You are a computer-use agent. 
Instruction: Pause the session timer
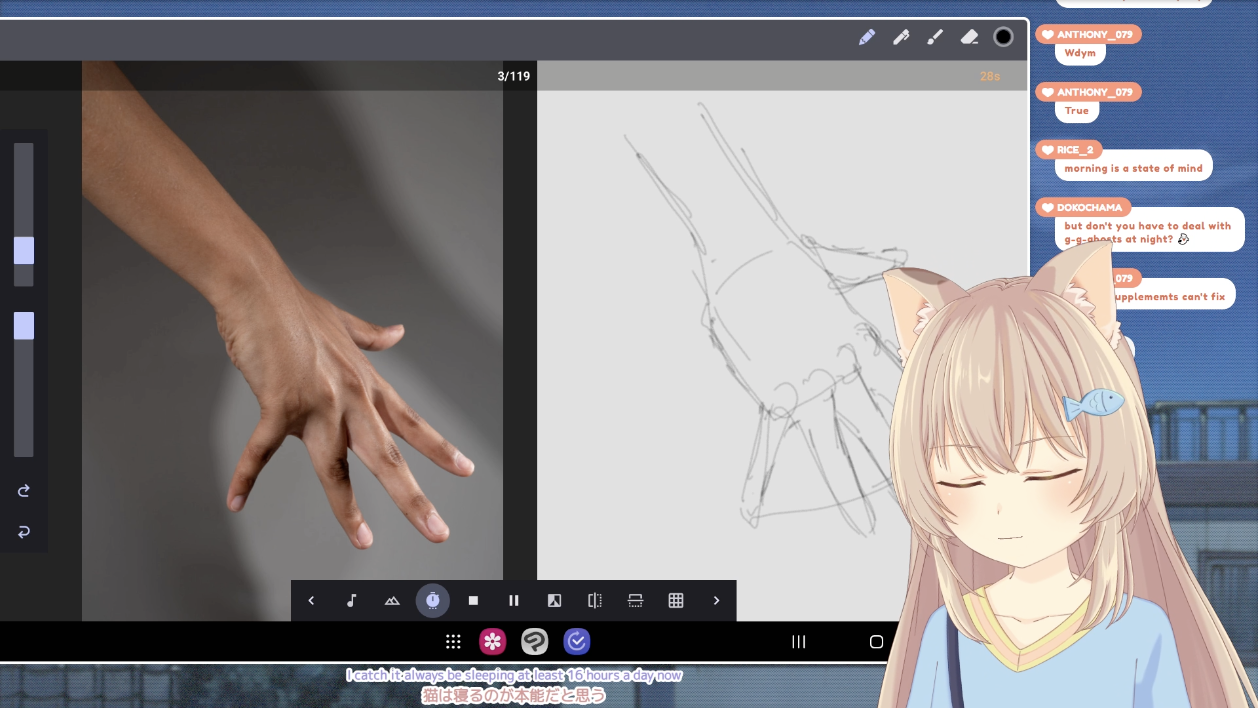point(514,601)
